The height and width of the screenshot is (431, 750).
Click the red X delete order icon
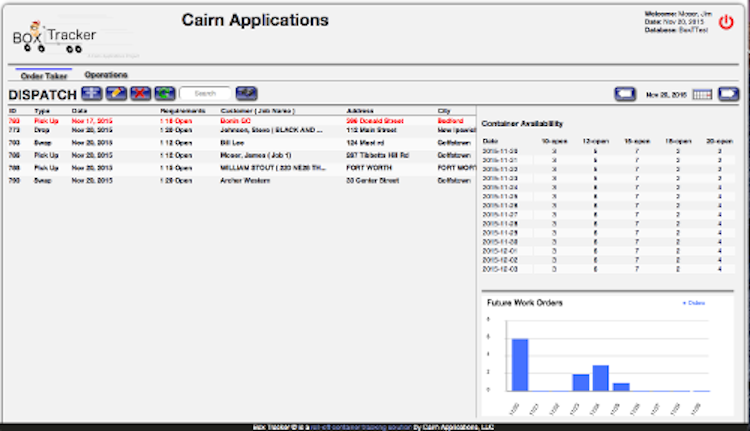[141, 93]
